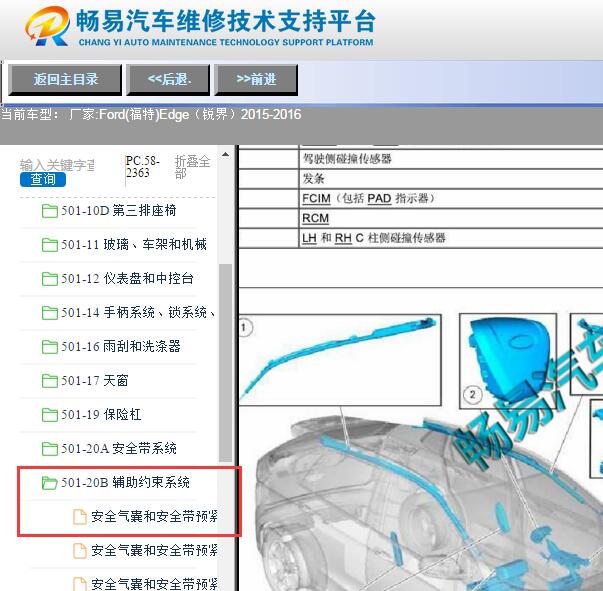The height and width of the screenshot is (591, 603).
Task: Click table cell FCIM（包括 PAD 指示器）
Action: [x=368, y=198]
